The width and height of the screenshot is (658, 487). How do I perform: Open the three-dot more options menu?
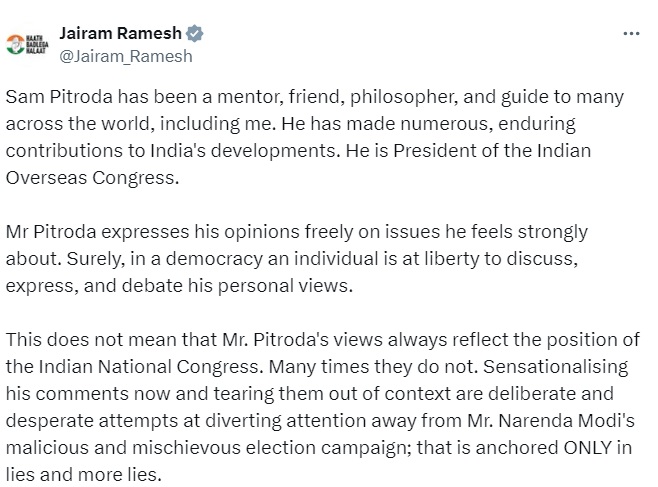point(631,34)
